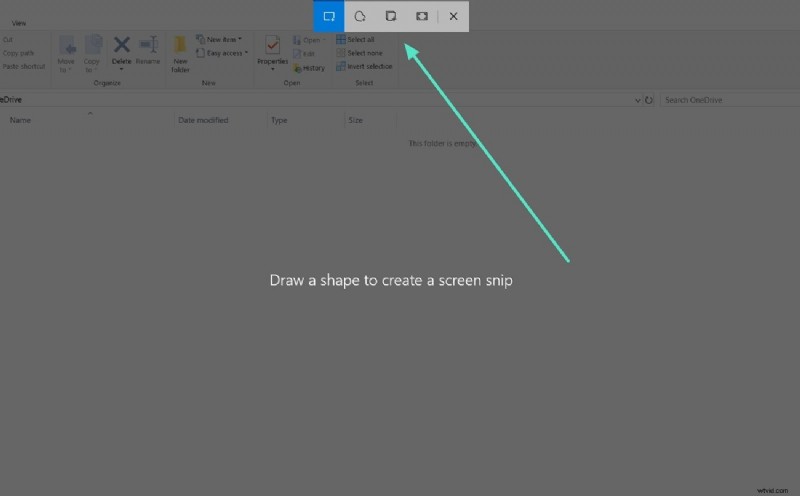Open the View ribbon tab
The height and width of the screenshot is (496, 800).
tap(19, 23)
